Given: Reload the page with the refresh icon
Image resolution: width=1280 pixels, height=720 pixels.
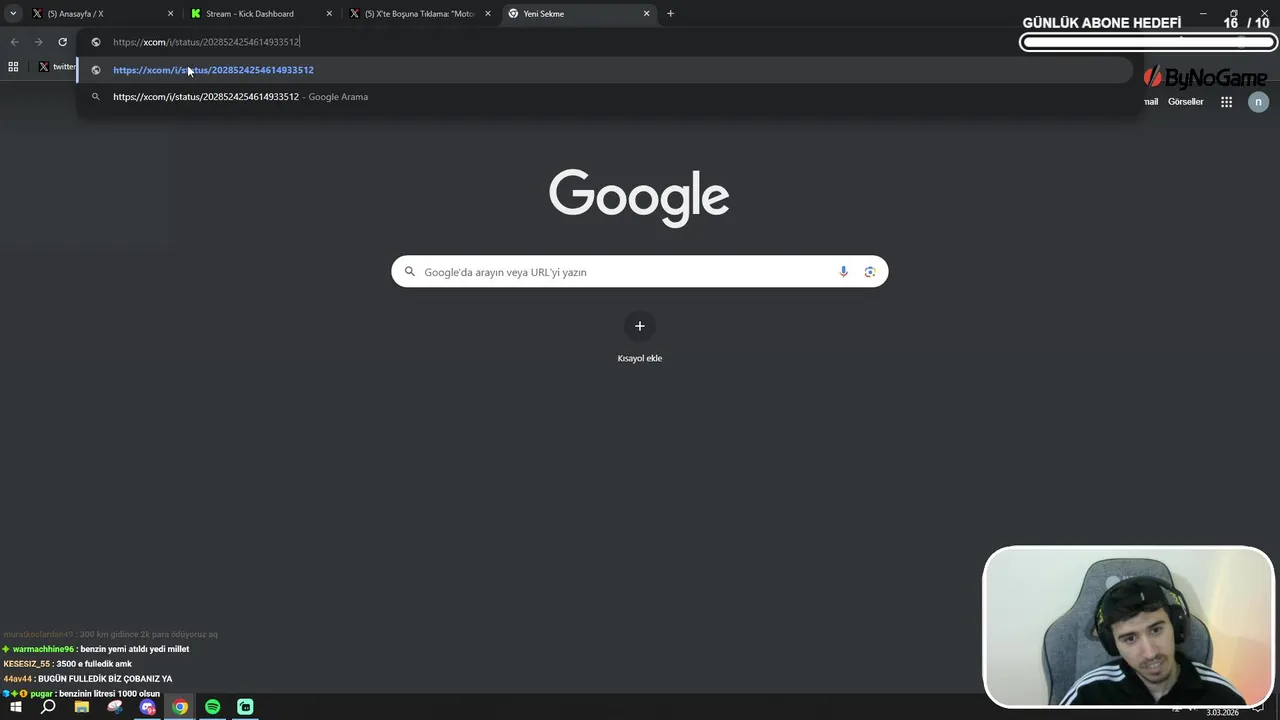Looking at the screenshot, I should pyautogui.click(x=62, y=42).
